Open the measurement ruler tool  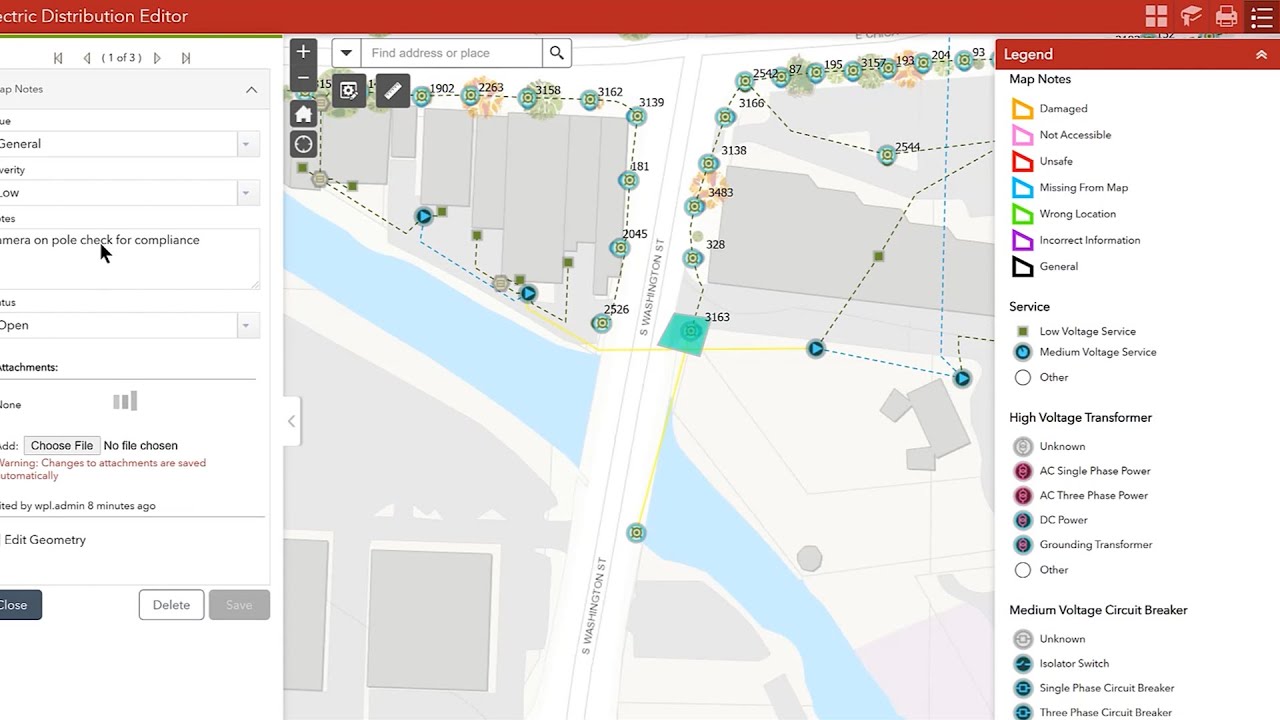click(393, 91)
